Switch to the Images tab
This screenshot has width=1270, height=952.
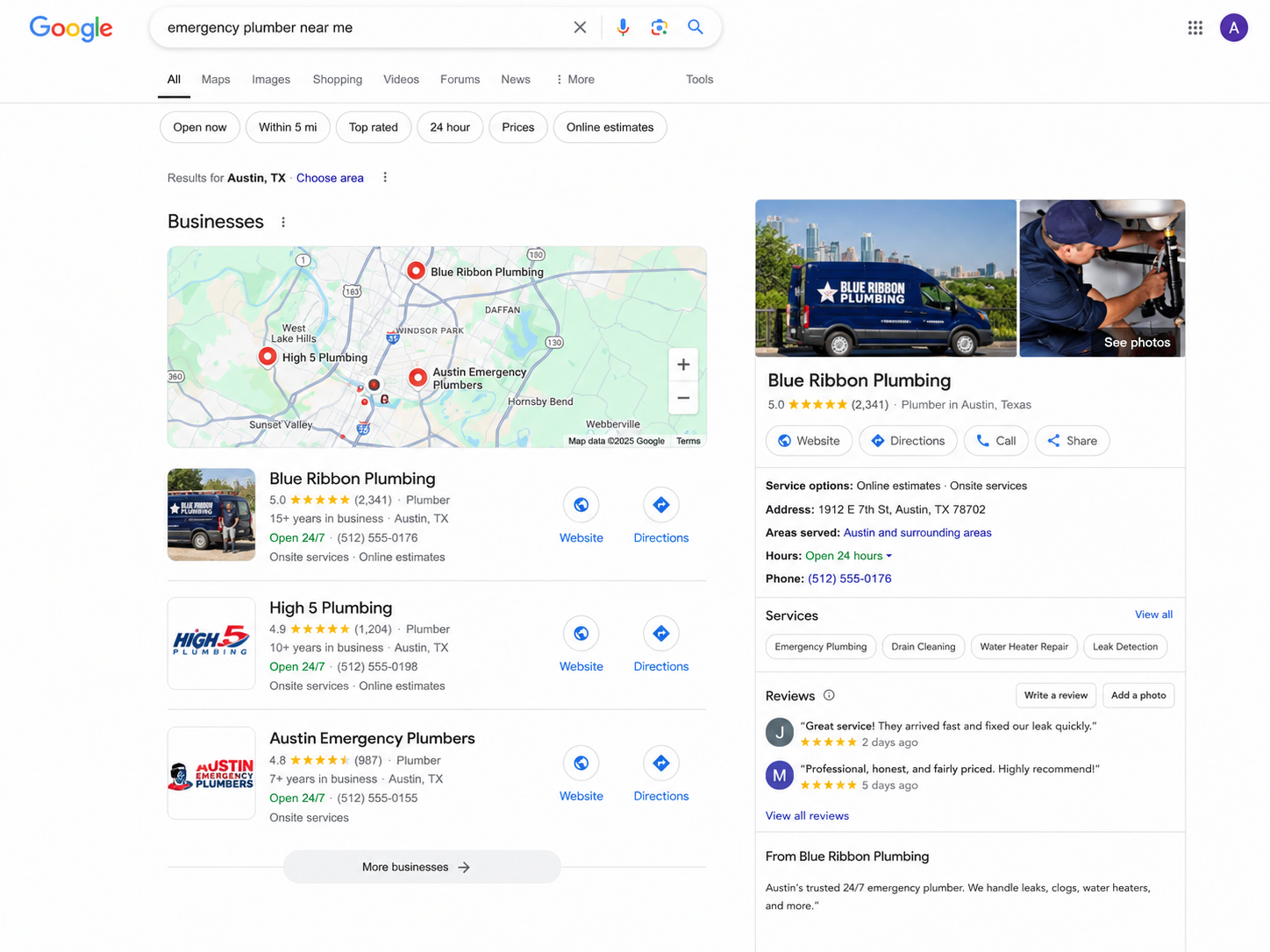[271, 79]
